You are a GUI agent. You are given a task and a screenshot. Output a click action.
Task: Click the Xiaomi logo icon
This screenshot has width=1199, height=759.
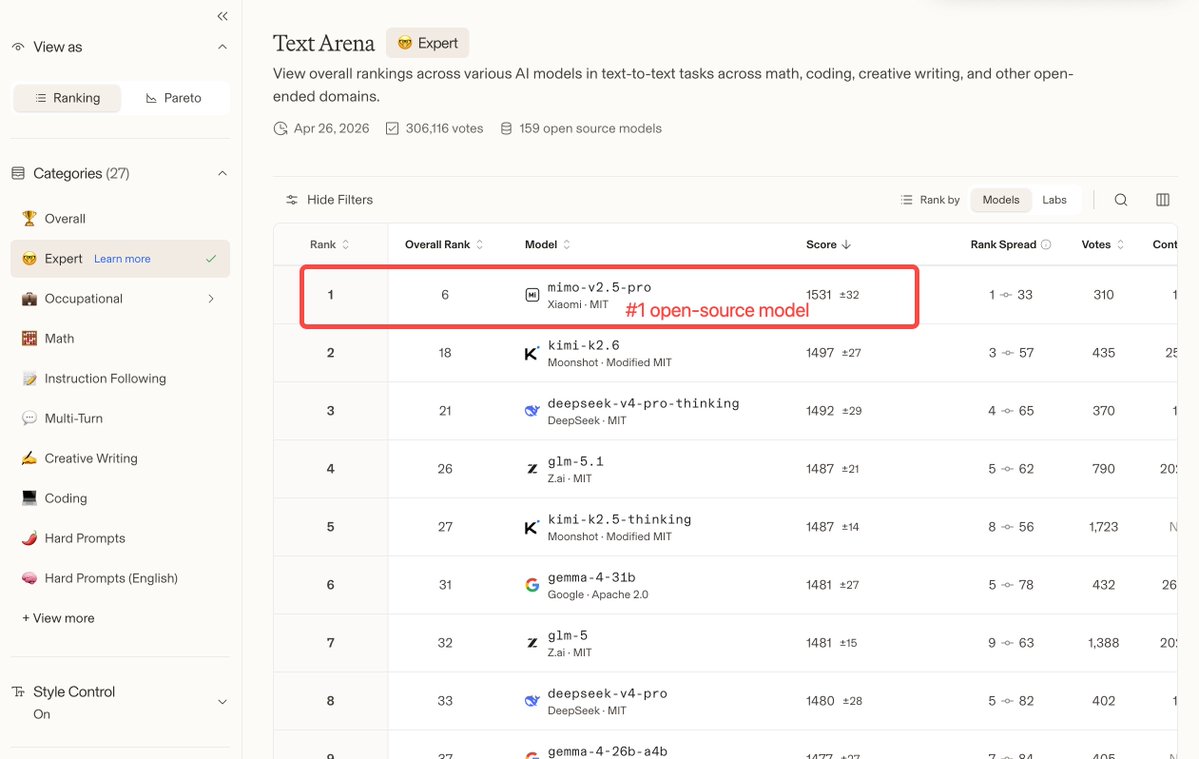532,295
